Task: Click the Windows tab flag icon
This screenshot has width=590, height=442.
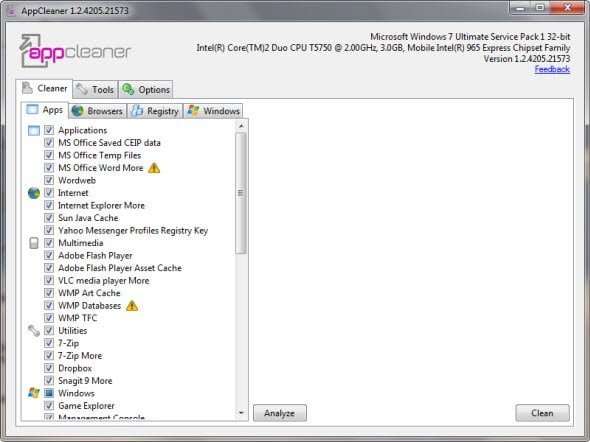Action: point(193,111)
